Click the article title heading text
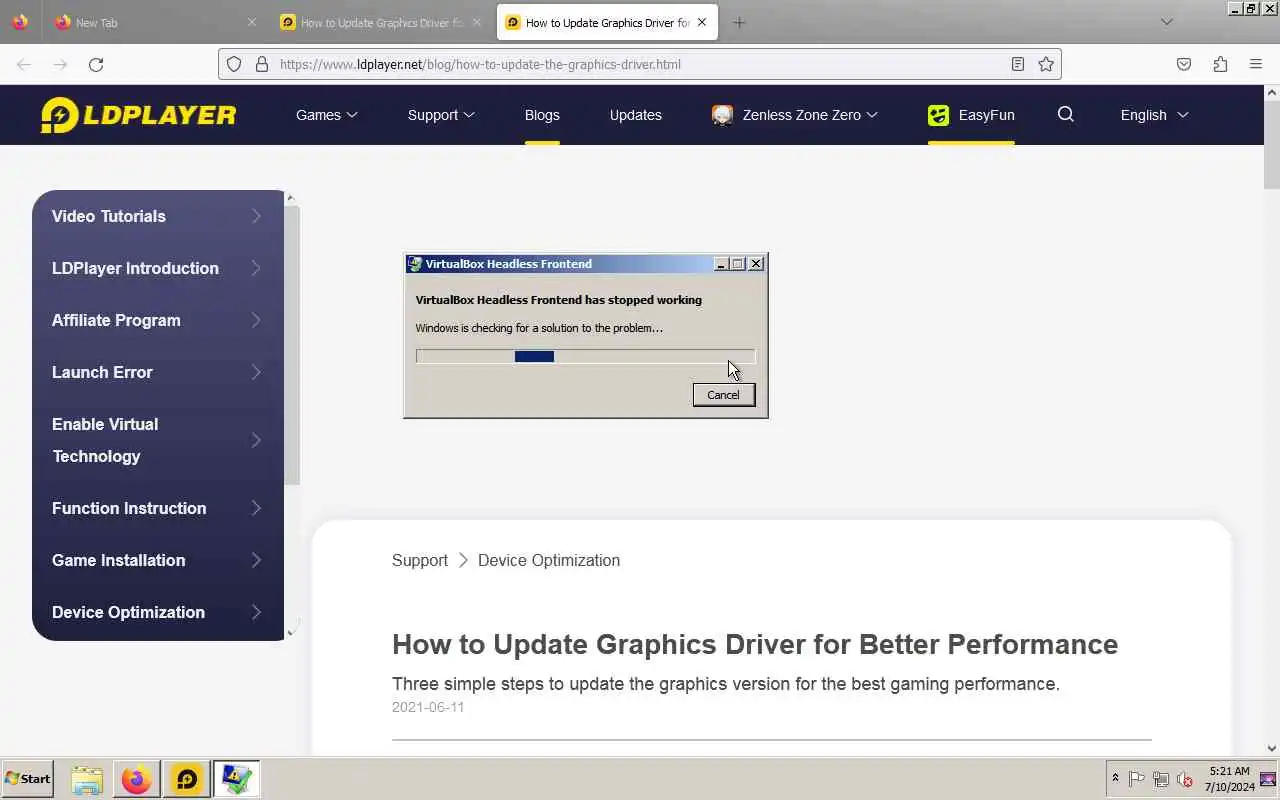This screenshot has height=800, width=1280. 755,644
